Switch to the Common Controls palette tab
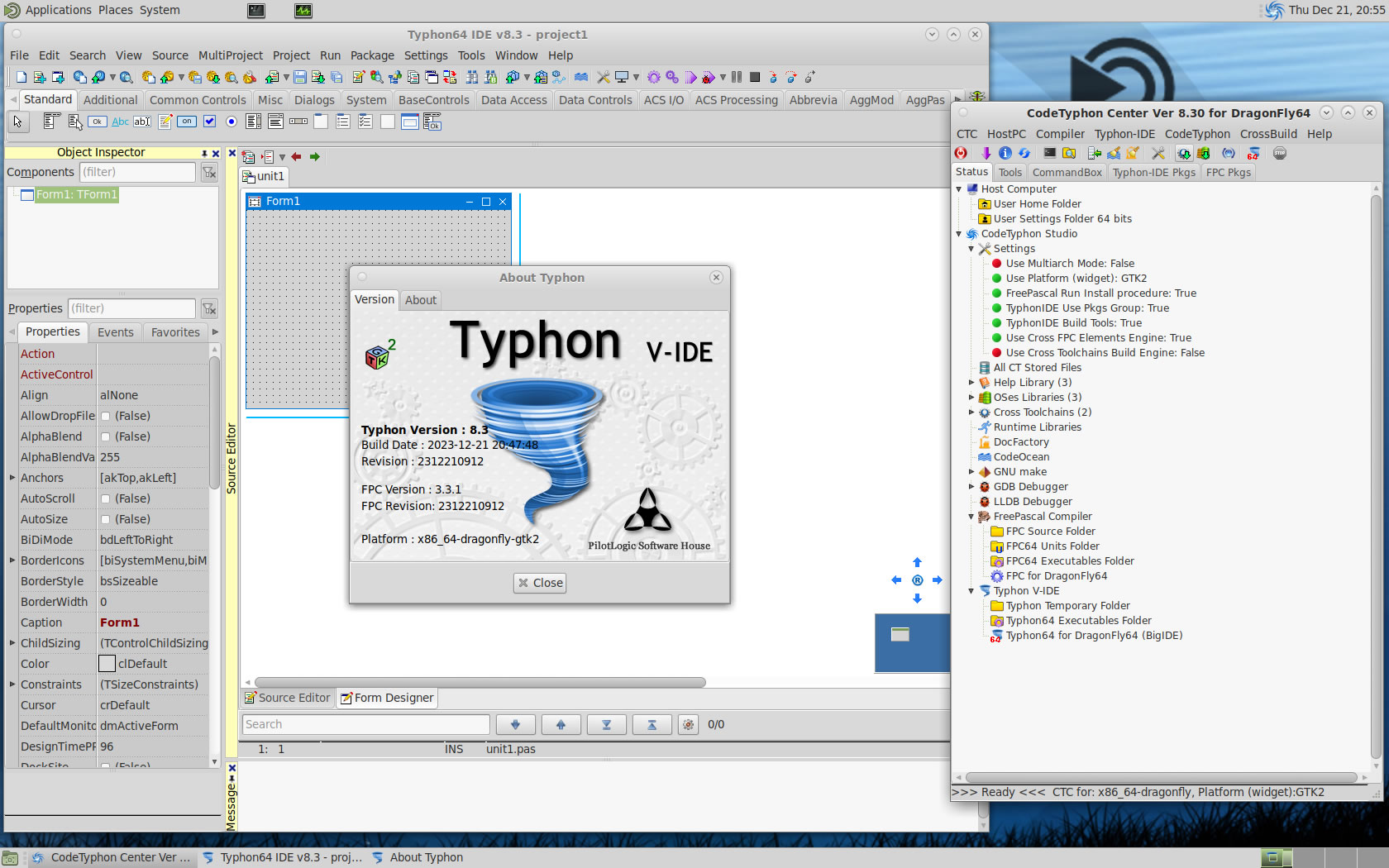This screenshot has width=1389, height=868. pyautogui.click(x=198, y=100)
